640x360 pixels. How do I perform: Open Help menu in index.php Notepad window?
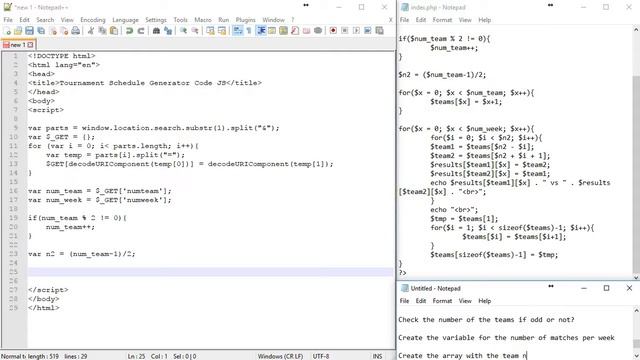tap(484, 20)
